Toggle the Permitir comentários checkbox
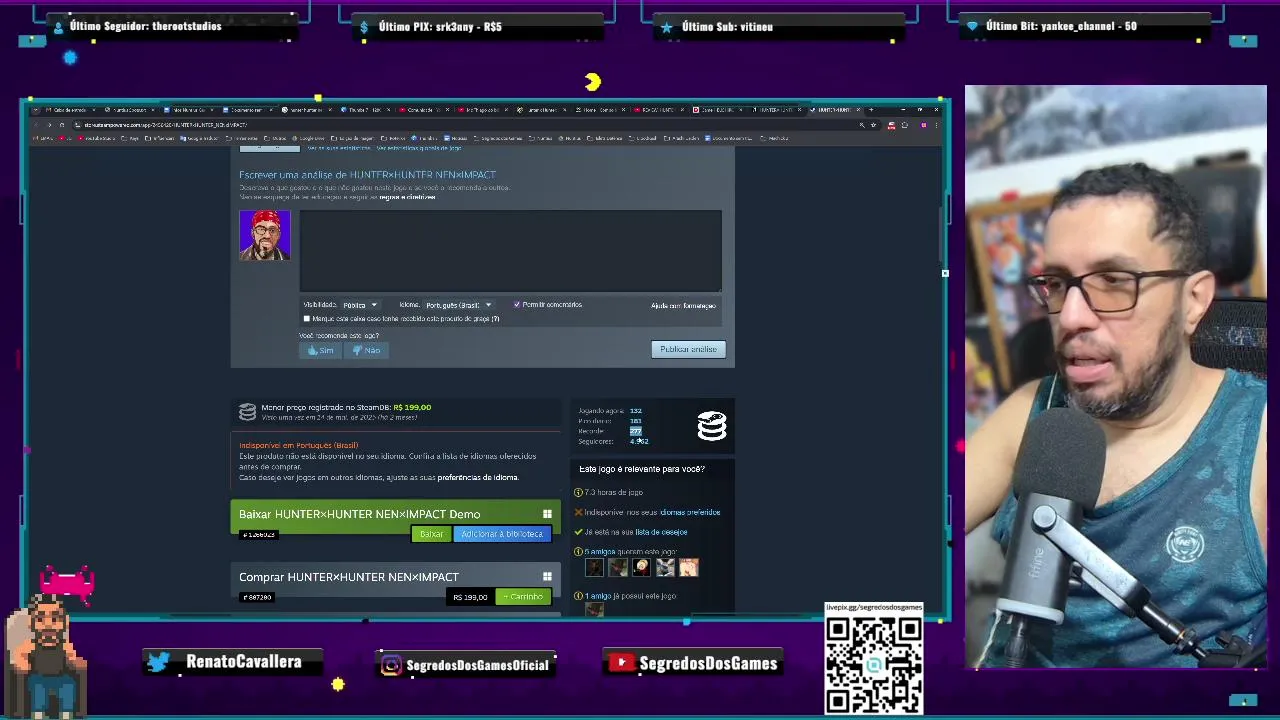Screen dimensions: 1280x720 pos(517,304)
